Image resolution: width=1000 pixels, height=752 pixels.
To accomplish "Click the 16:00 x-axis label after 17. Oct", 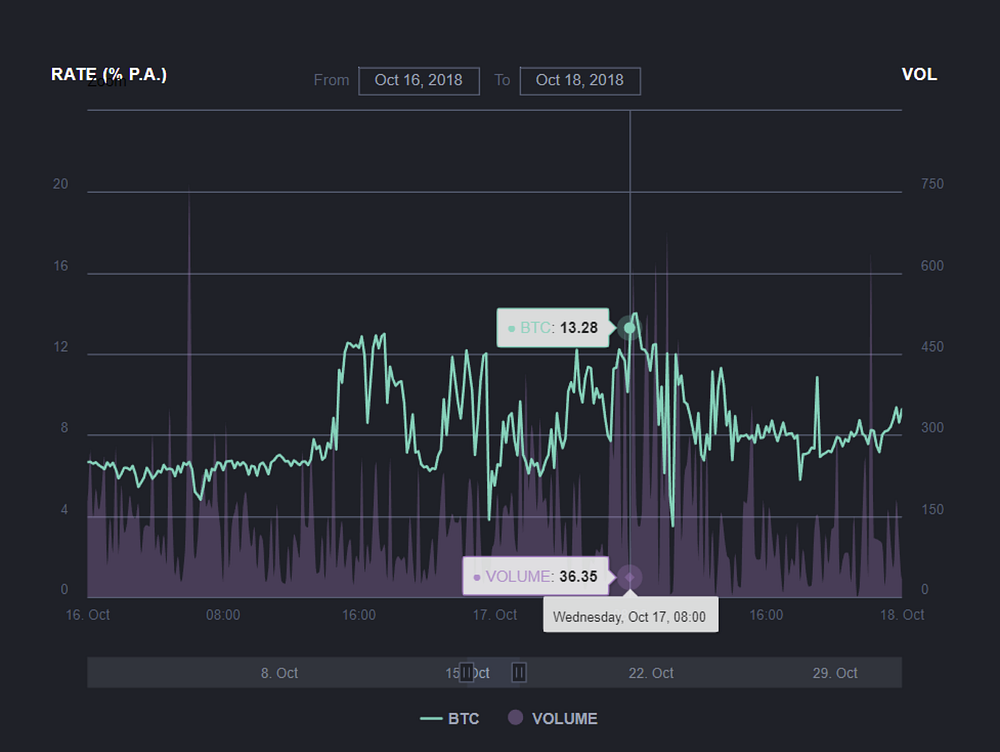I will pos(766,615).
